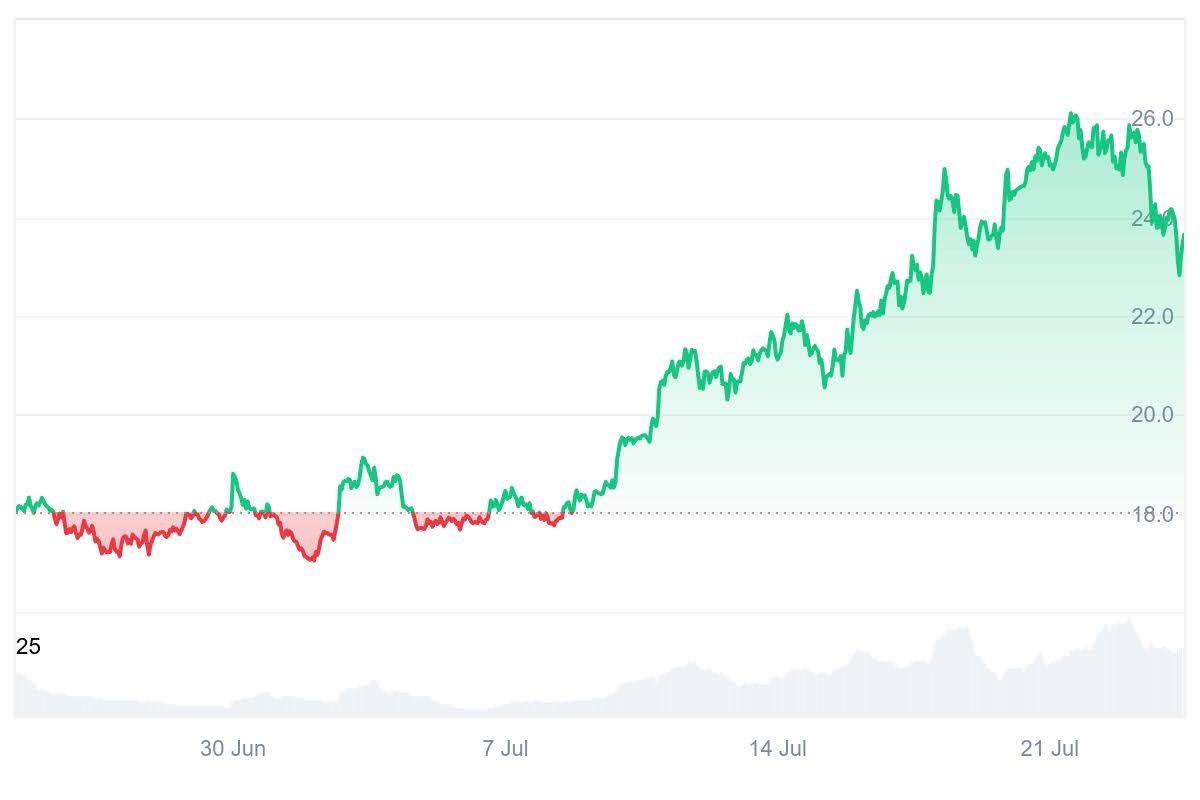This screenshot has height=800, width=1200.
Task: Click the highest price peak near 26.0
Action: (x=1072, y=115)
